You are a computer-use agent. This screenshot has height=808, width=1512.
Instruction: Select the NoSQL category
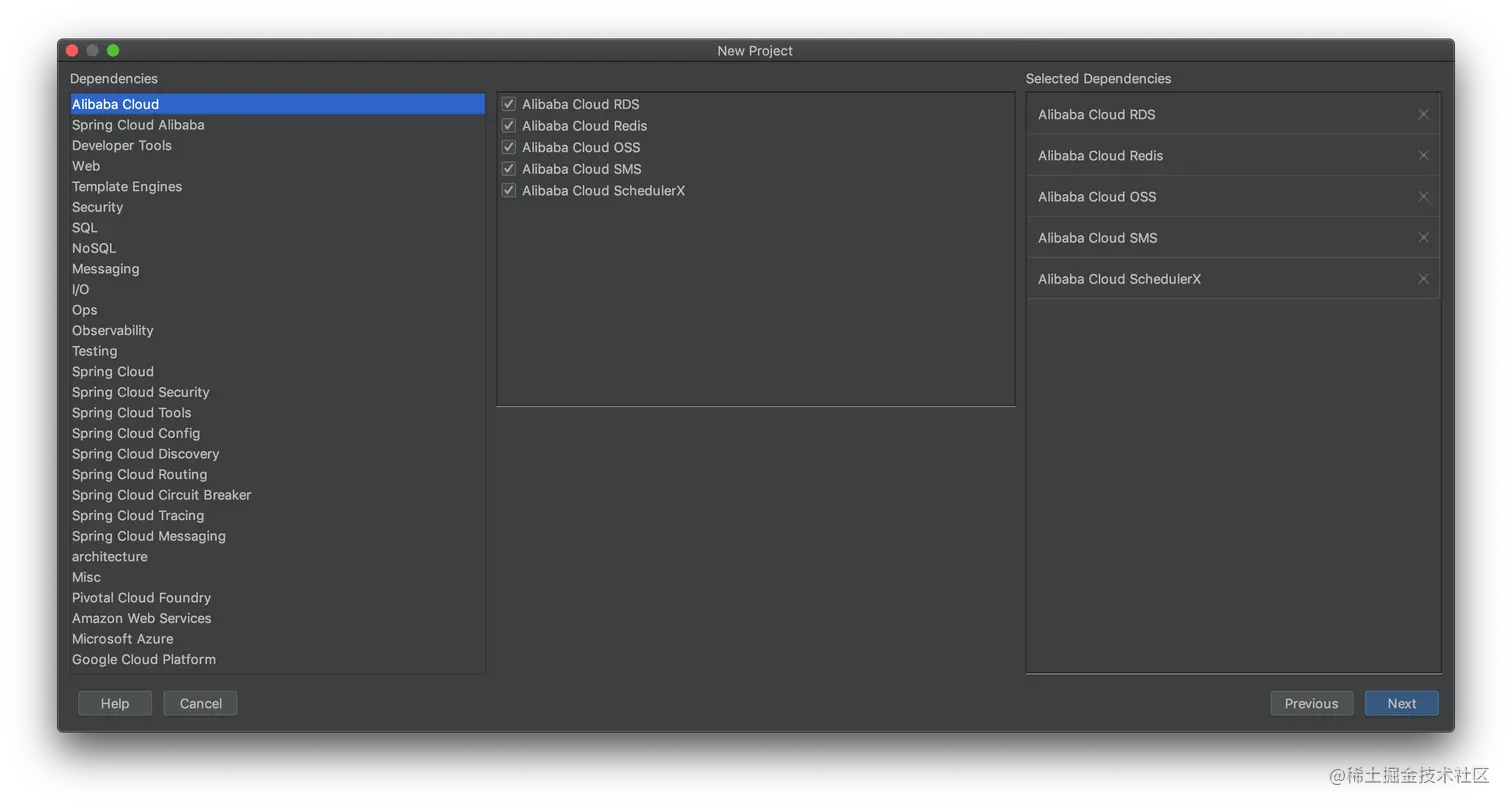tap(277, 248)
